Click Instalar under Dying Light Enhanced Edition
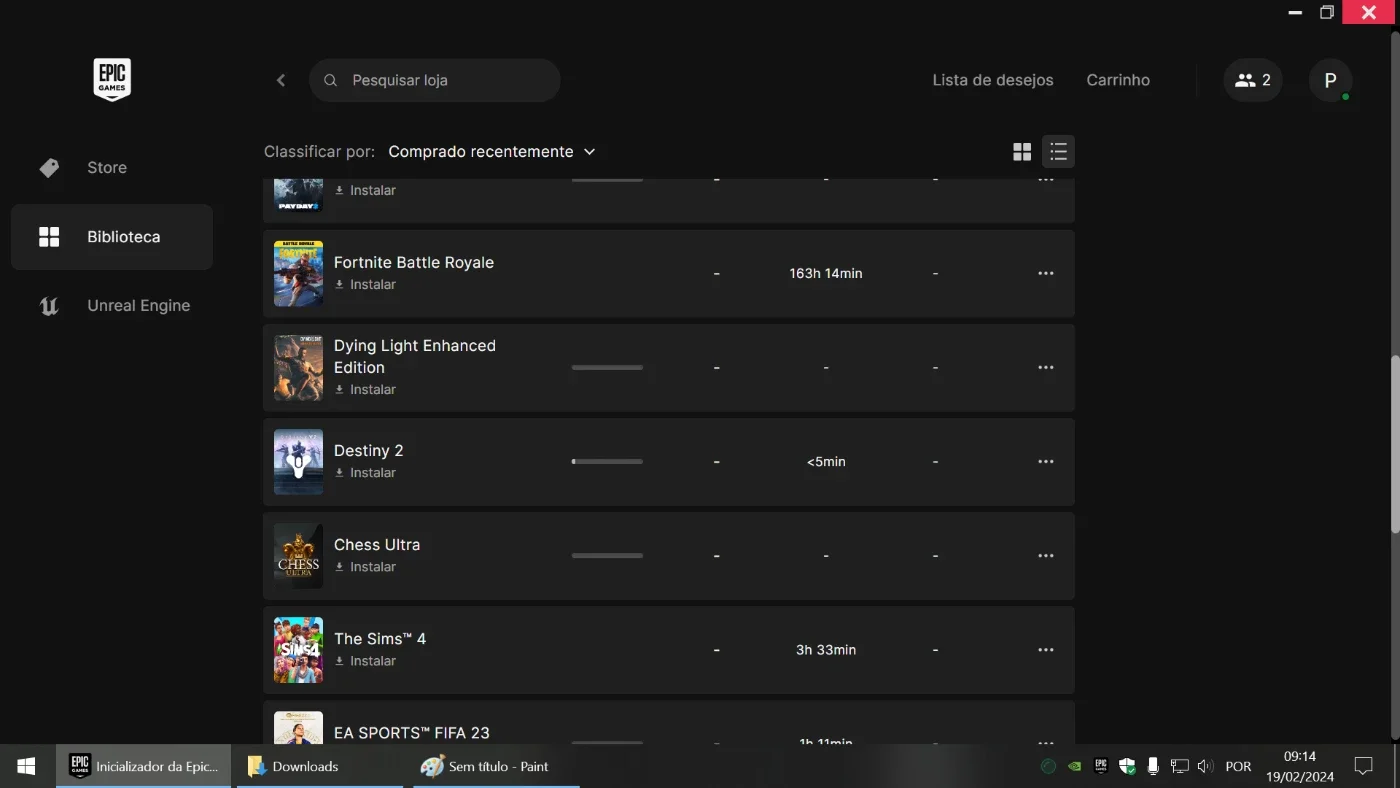1400x788 pixels. [x=365, y=390]
